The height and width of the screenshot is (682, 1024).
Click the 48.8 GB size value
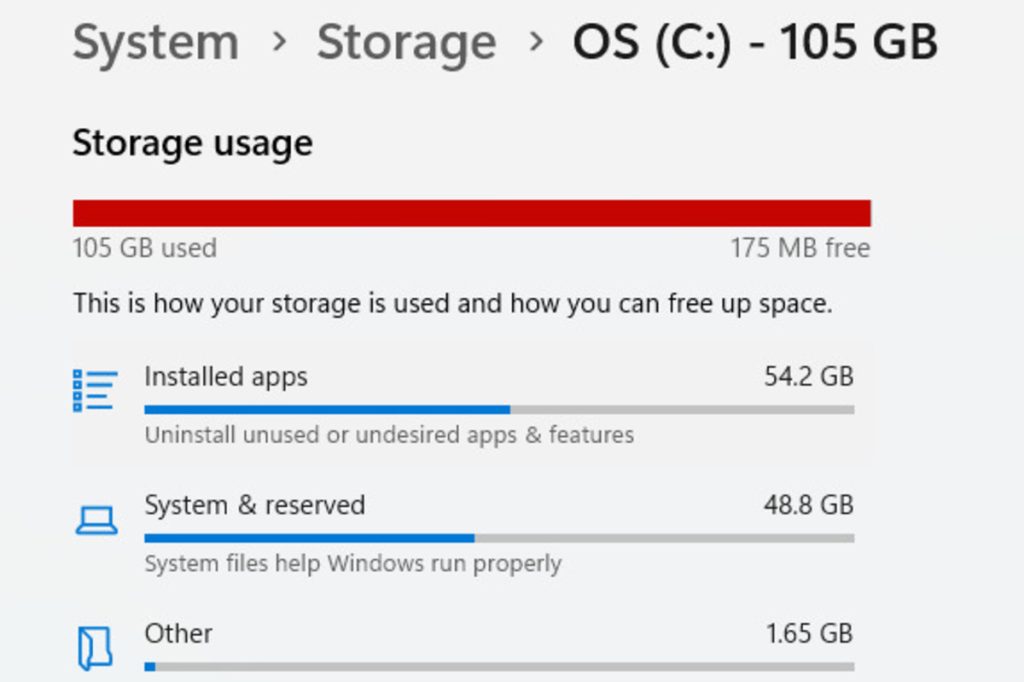pyautogui.click(x=808, y=505)
